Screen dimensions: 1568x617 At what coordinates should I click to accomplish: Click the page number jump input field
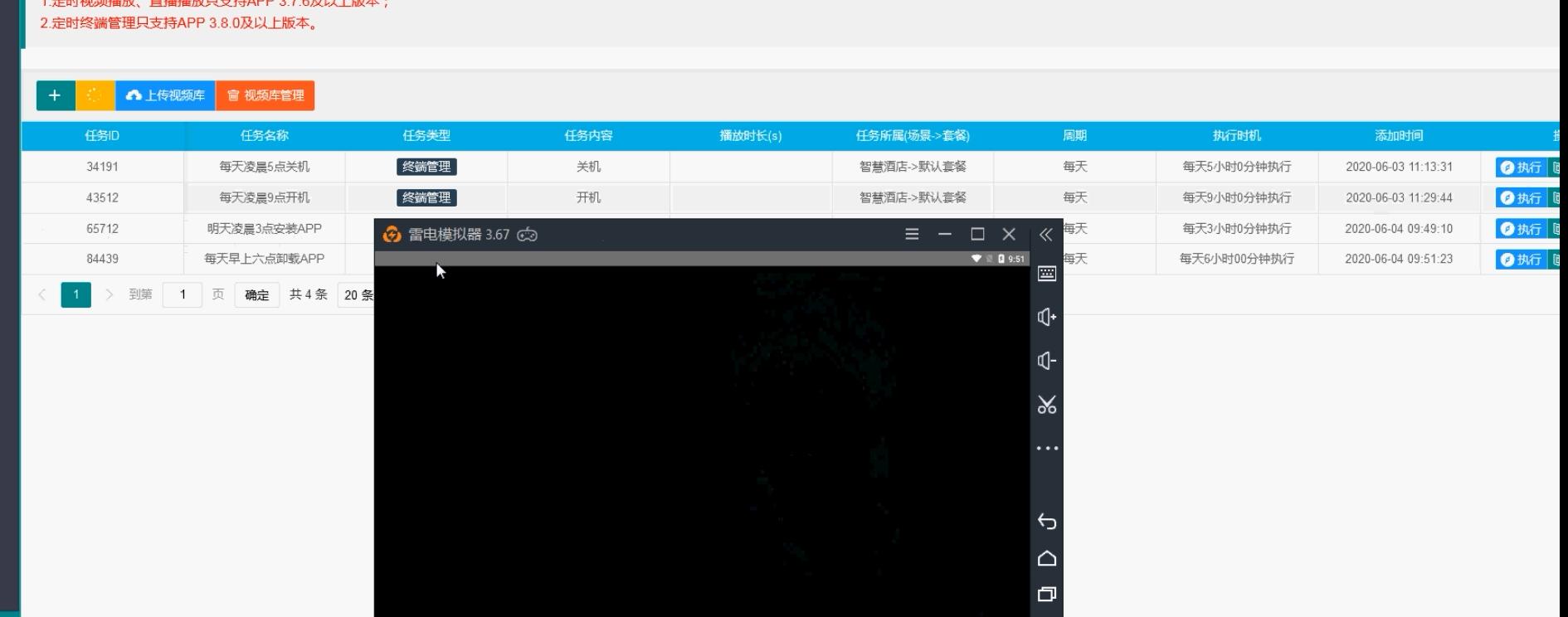pos(183,294)
